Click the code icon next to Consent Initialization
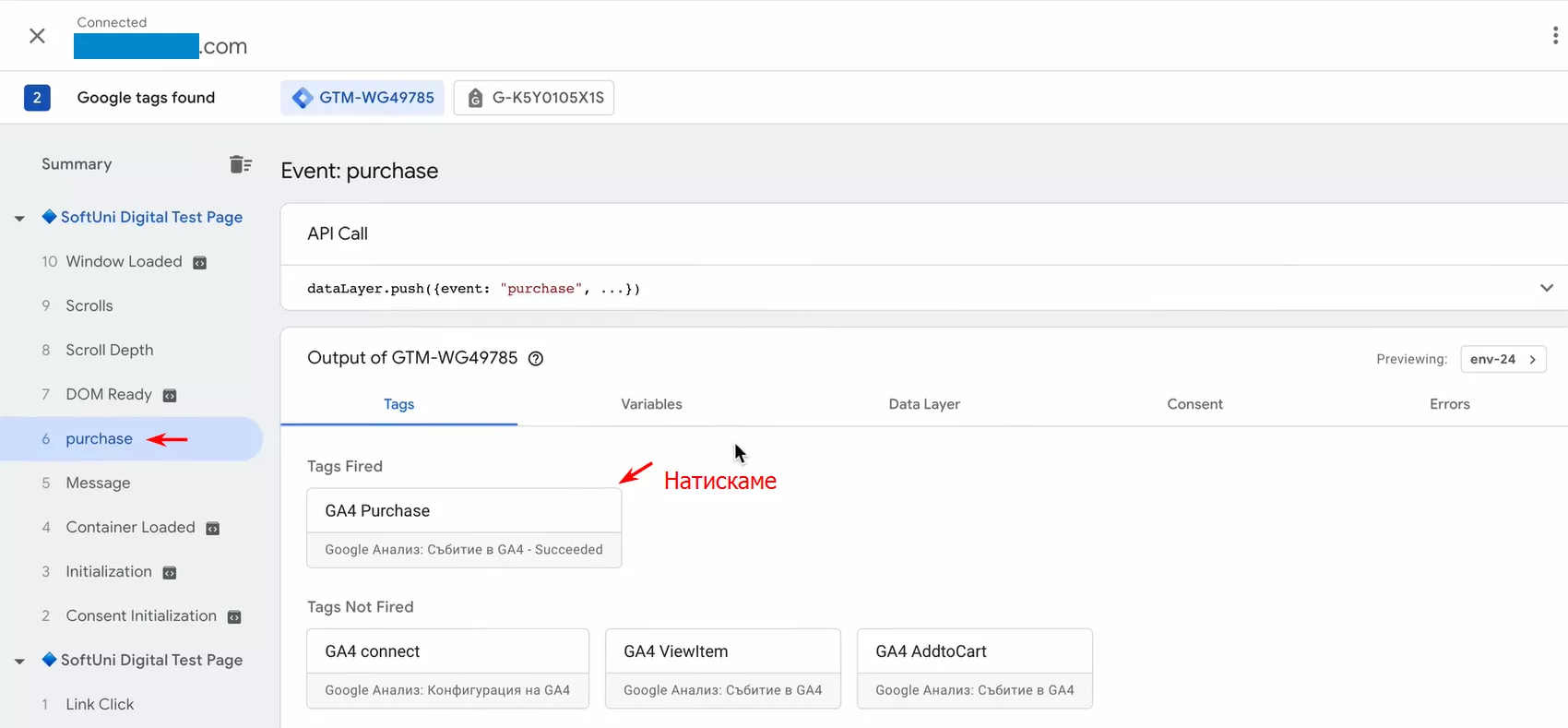 point(234,617)
